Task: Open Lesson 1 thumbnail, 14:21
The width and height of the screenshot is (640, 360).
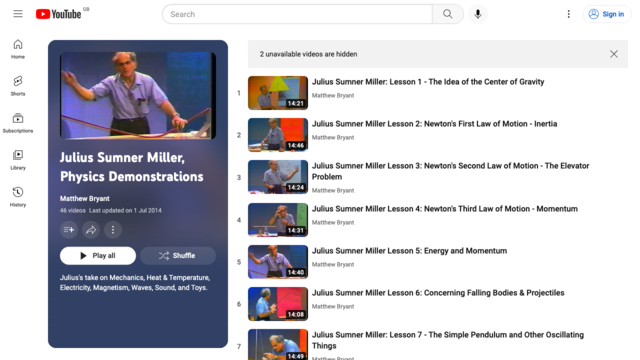Action: [x=278, y=93]
